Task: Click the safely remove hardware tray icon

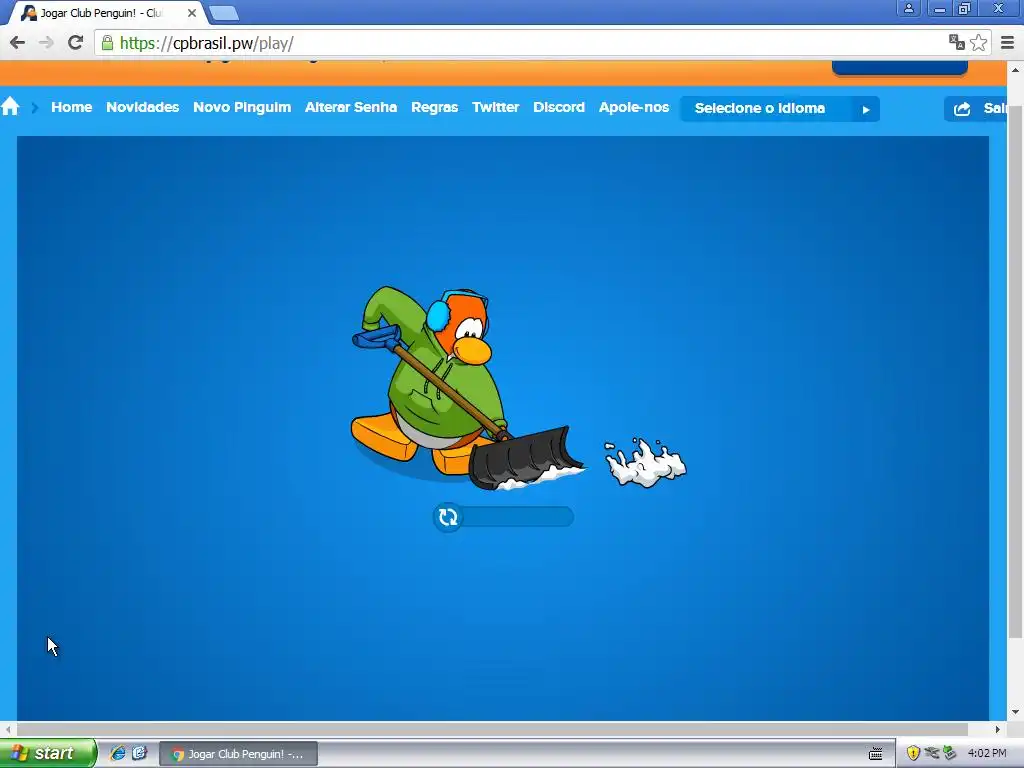Action: coord(950,753)
